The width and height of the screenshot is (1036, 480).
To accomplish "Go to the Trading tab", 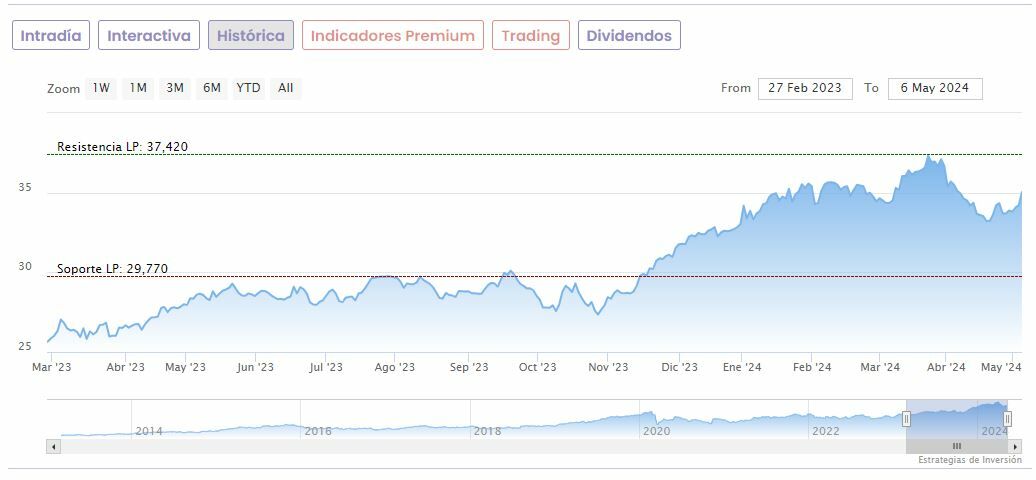I will pyautogui.click(x=530, y=36).
